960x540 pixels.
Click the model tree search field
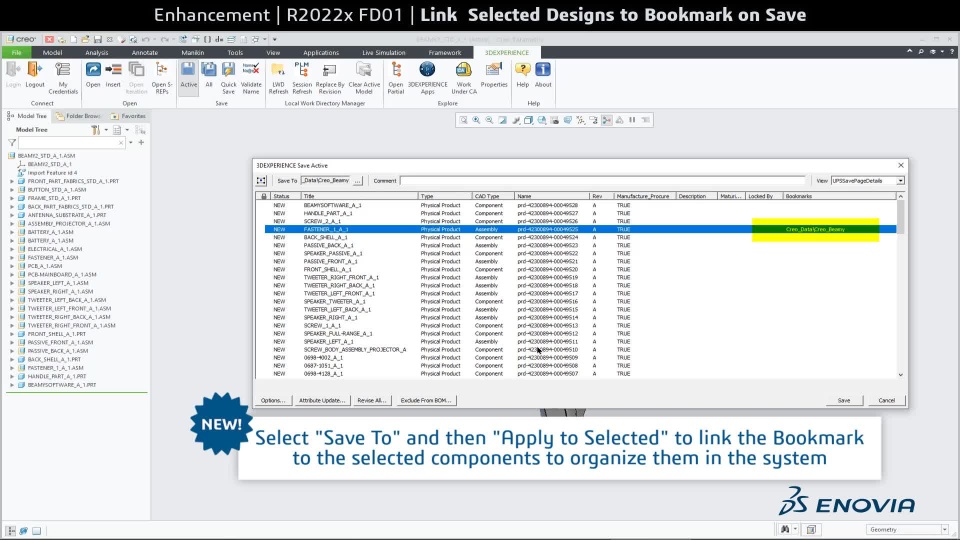point(71,143)
